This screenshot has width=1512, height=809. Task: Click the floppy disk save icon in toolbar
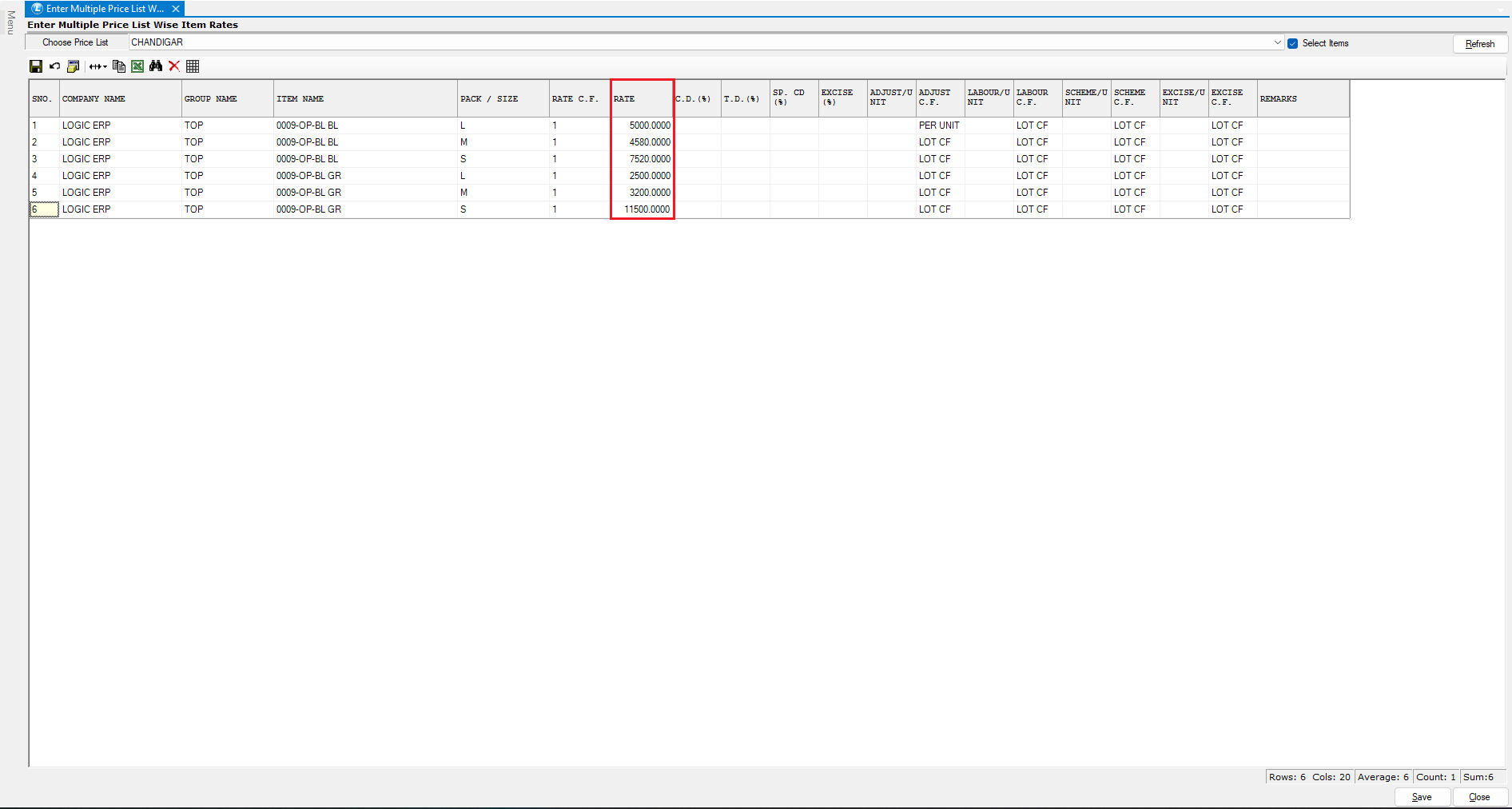pyautogui.click(x=36, y=66)
